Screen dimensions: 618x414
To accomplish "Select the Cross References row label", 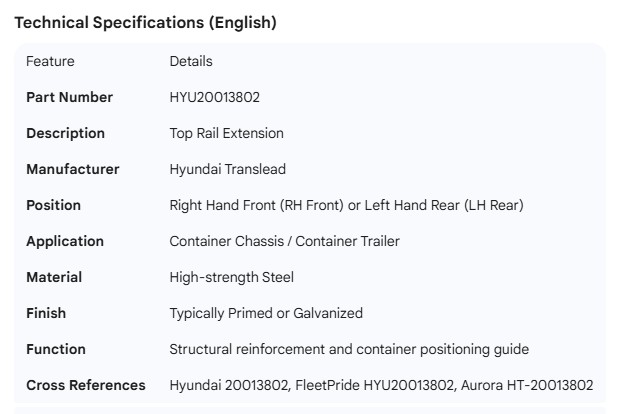I will click(x=85, y=385).
